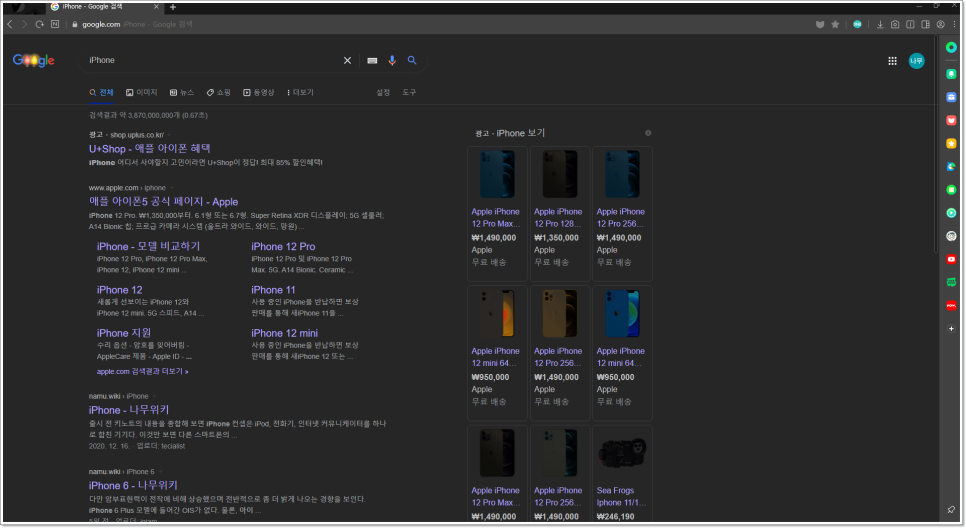The width and height of the screenshot is (966, 528).
Task: Open the ₩1,350,000 iPhone 12 Pro 128 product thumbnail
Action: [559, 174]
